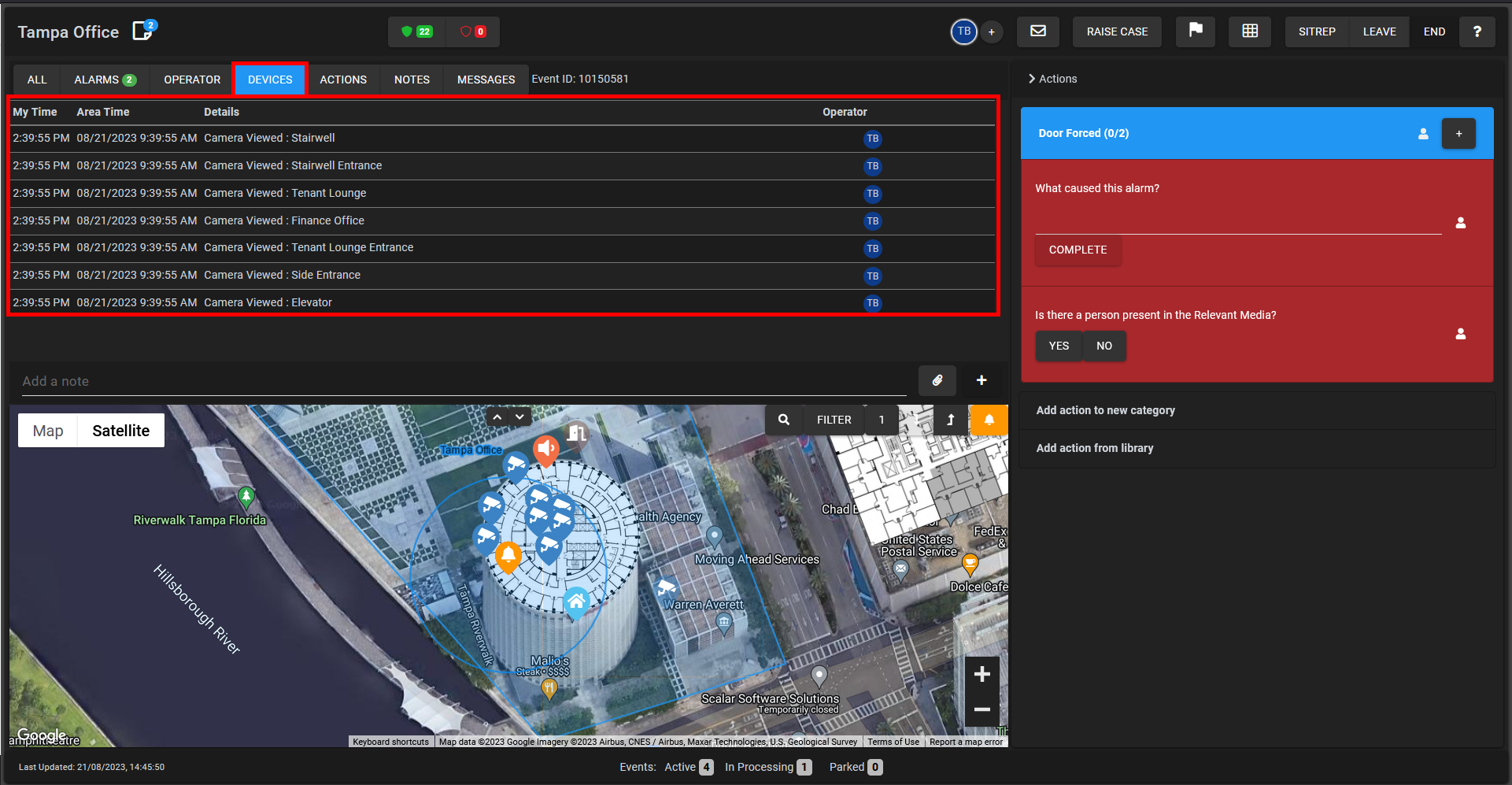Click SITREP button
The image size is (1512, 785).
pyautogui.click(x=1317, y=31)
